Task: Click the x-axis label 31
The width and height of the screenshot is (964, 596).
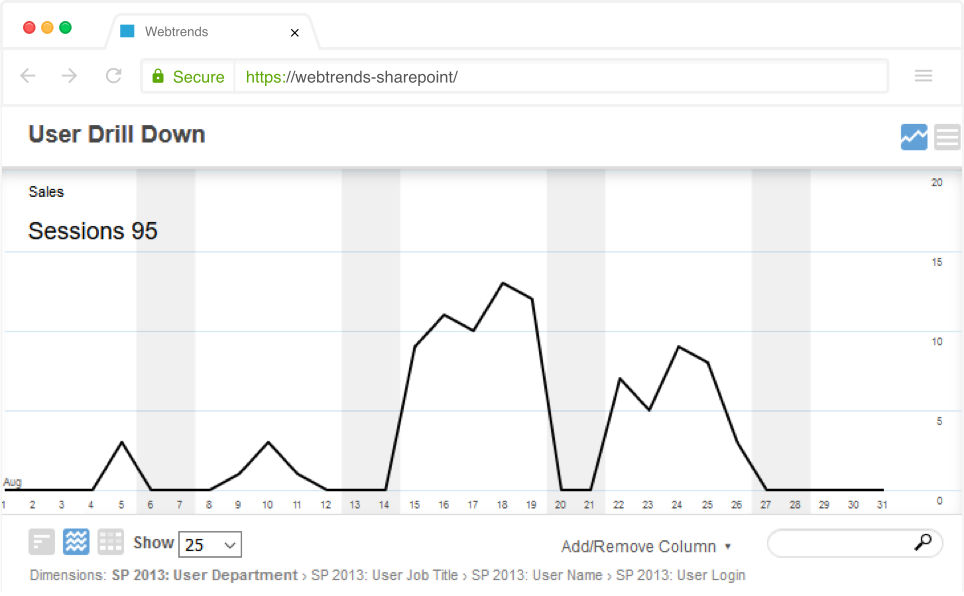Action: point(882,505)
